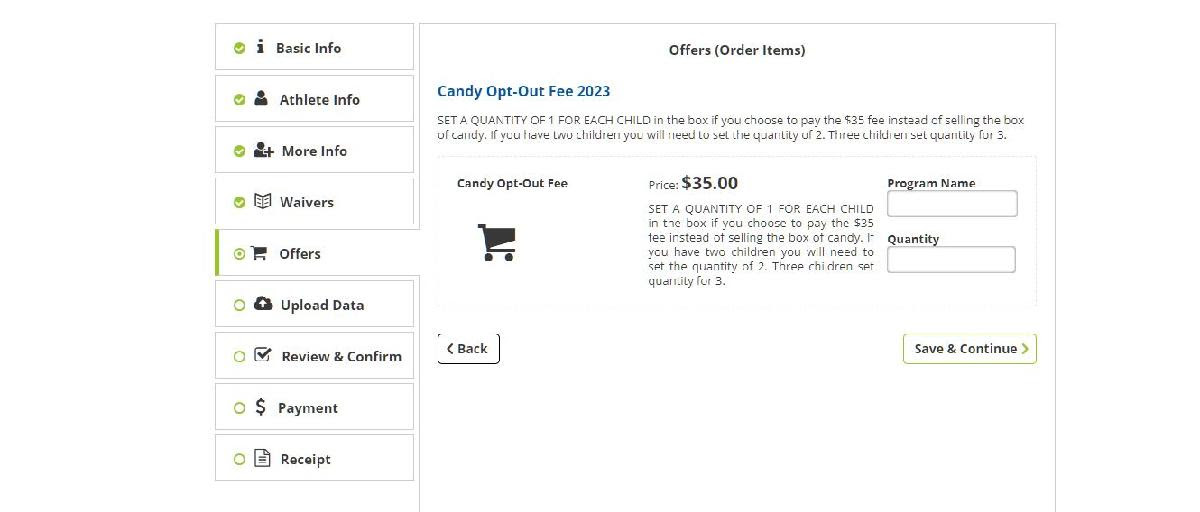Click the Upload Data cloud icon
Viewport: 1200px width, 512px height.
[x=263, y=304]
